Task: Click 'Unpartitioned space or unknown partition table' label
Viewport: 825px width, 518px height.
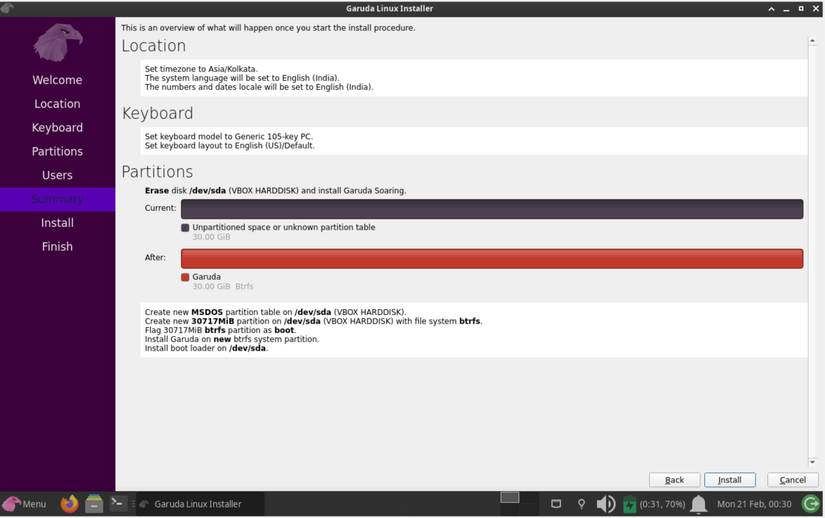Action: tap(284, 227)
